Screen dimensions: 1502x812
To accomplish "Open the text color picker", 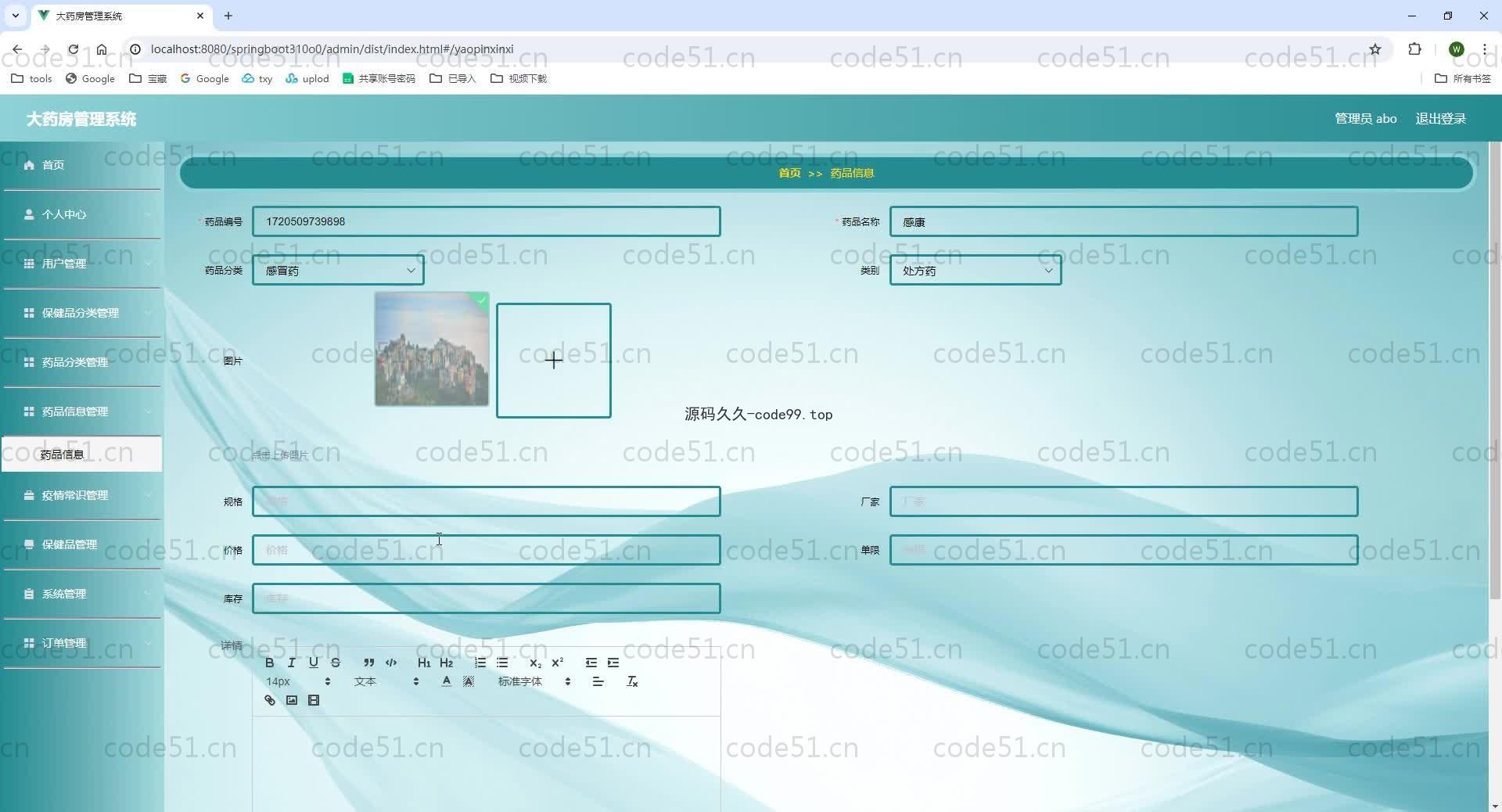I will 446,681.
